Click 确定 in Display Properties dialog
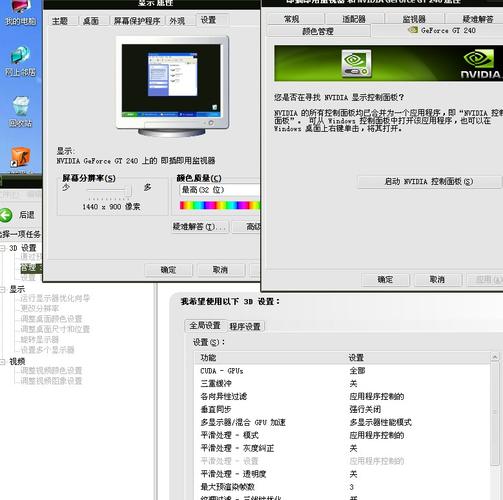503x500 pixels. [x=168, y=270]
